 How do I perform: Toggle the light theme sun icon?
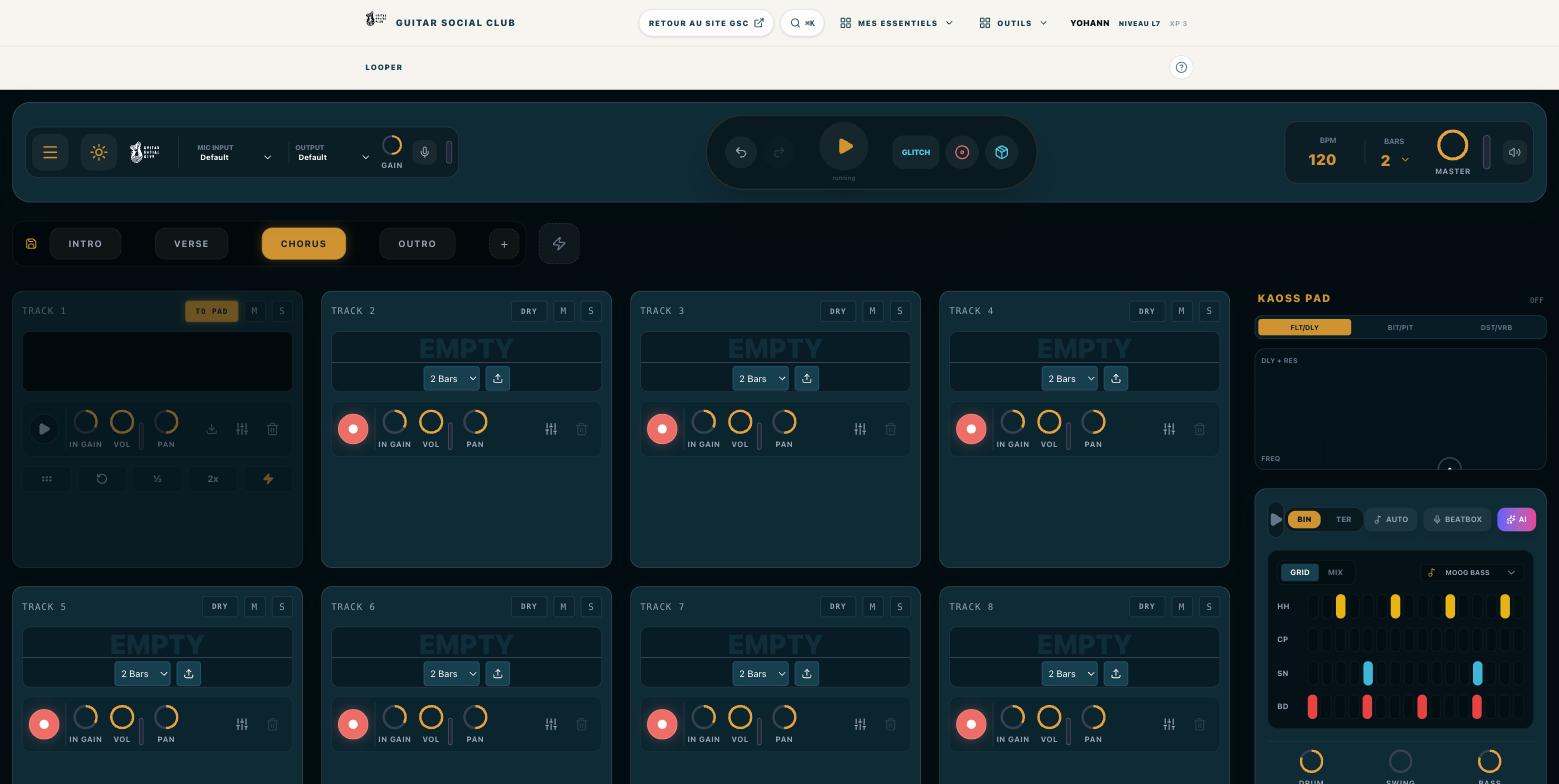point(99,153)
